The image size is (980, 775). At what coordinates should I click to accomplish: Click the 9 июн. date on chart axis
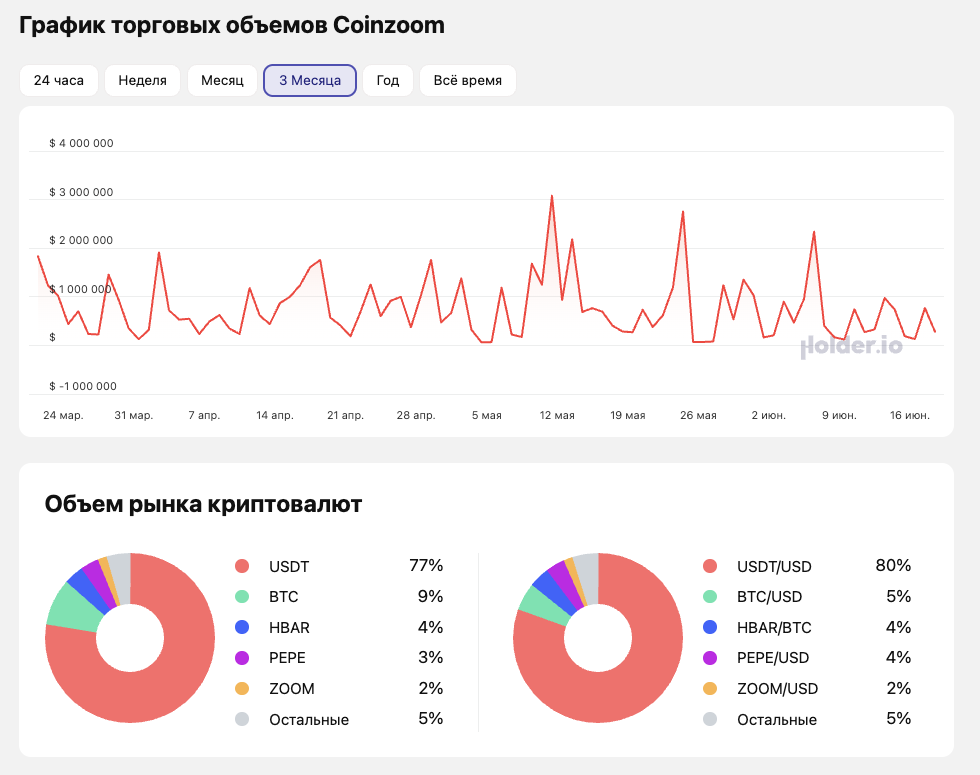(x=839, y=415)
